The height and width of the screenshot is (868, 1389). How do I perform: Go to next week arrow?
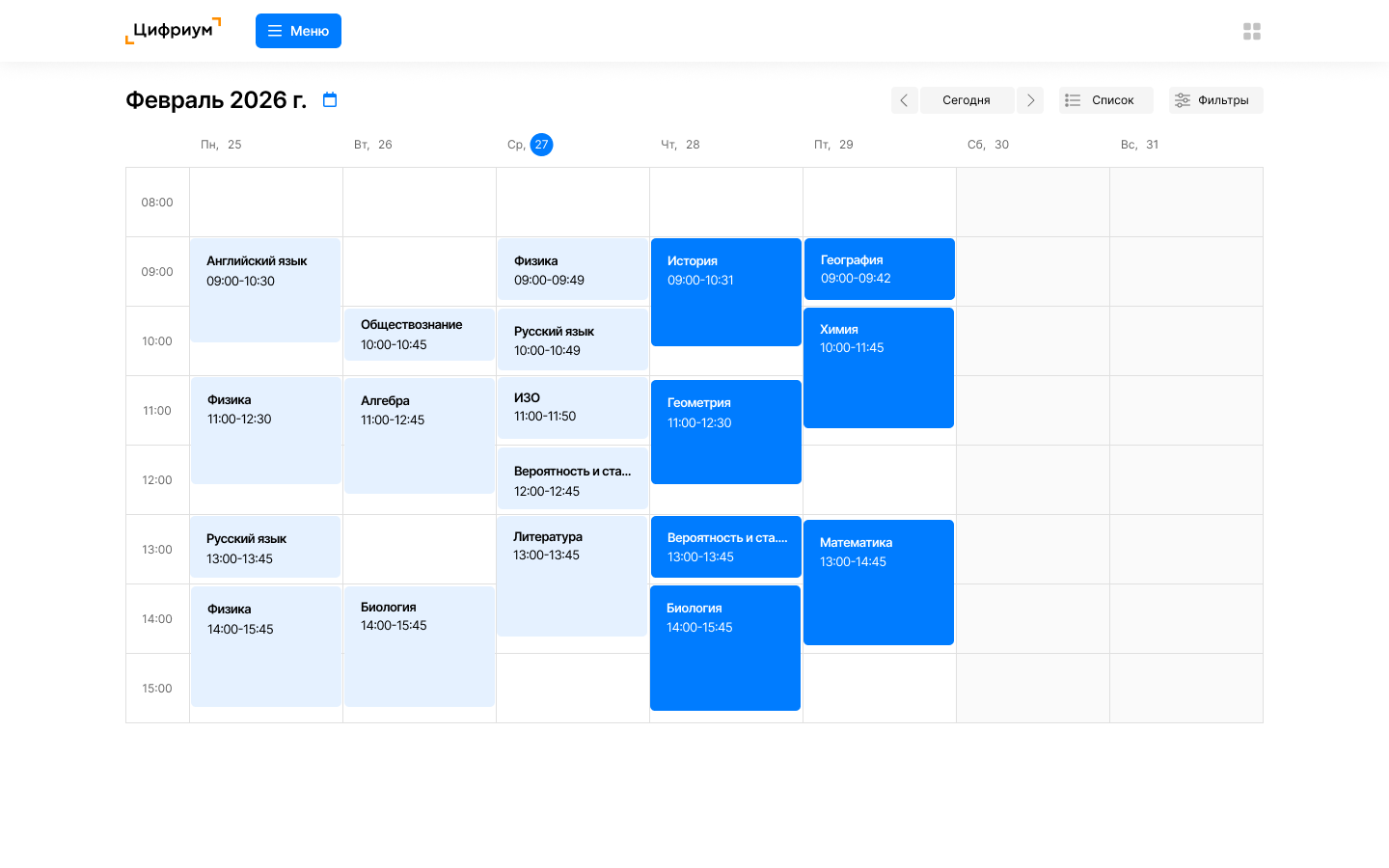coord(1029,100)
